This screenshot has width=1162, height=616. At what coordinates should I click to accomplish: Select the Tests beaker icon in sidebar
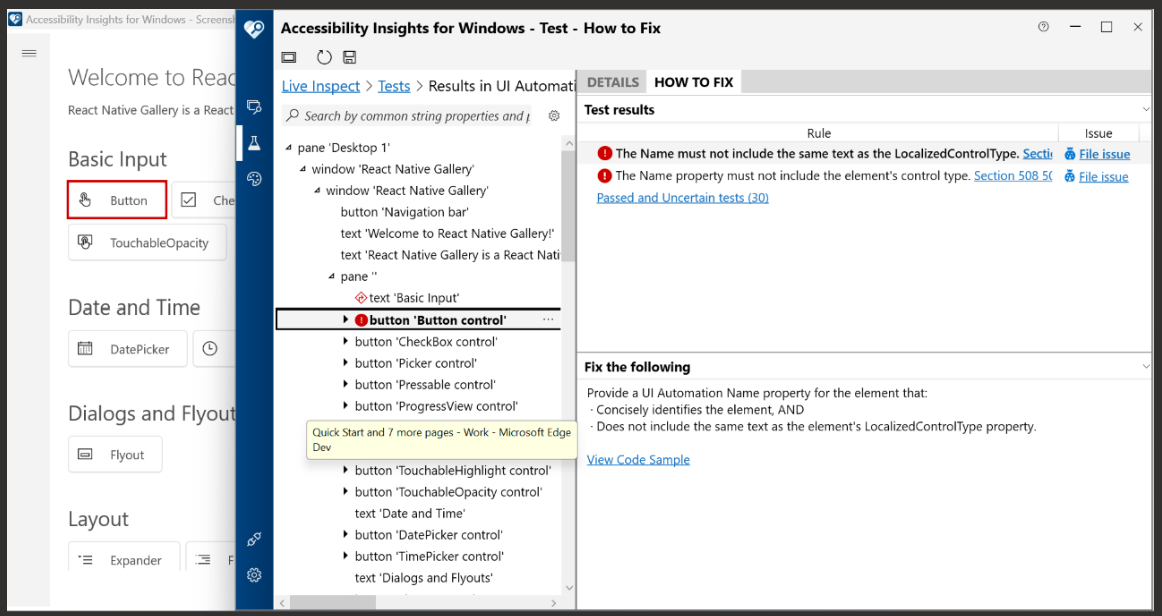(254, 143)
